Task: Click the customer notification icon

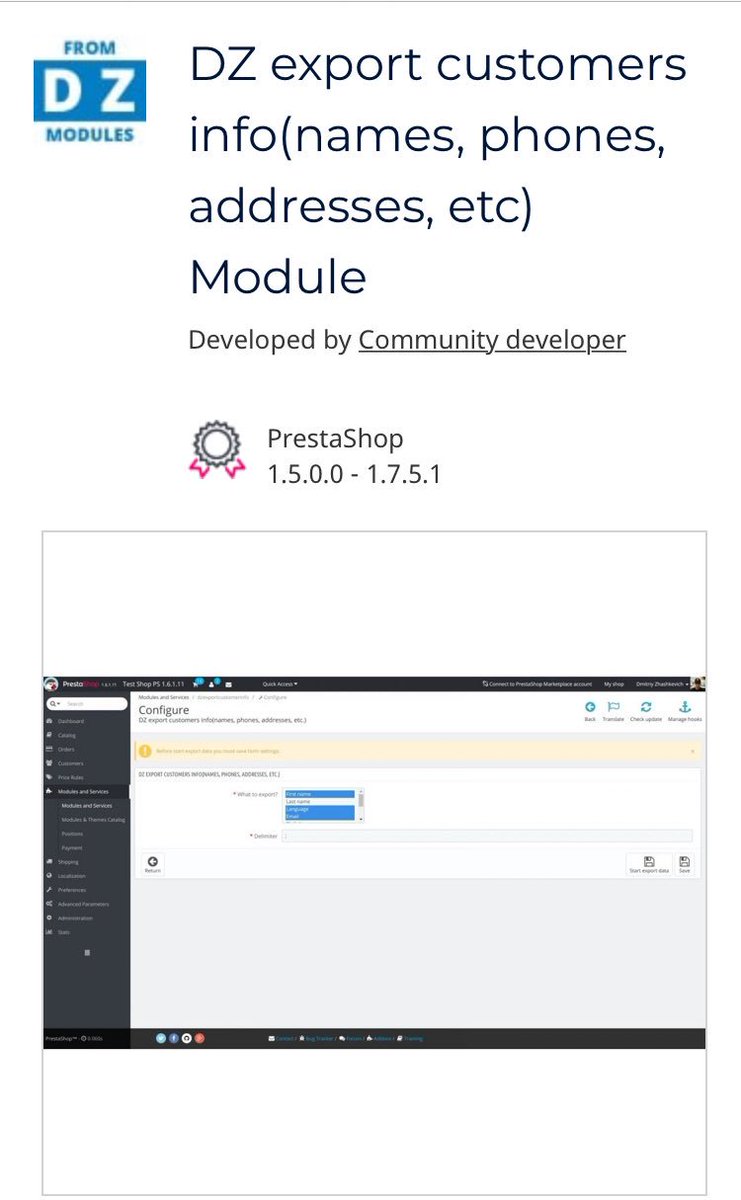Action: [x=214, y=684]
